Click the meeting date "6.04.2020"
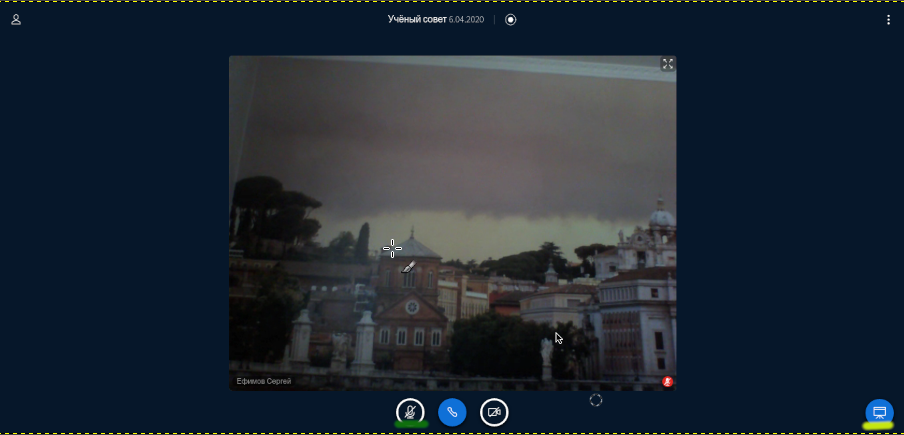This screenshot has height=435, width=904. point(466,20)
